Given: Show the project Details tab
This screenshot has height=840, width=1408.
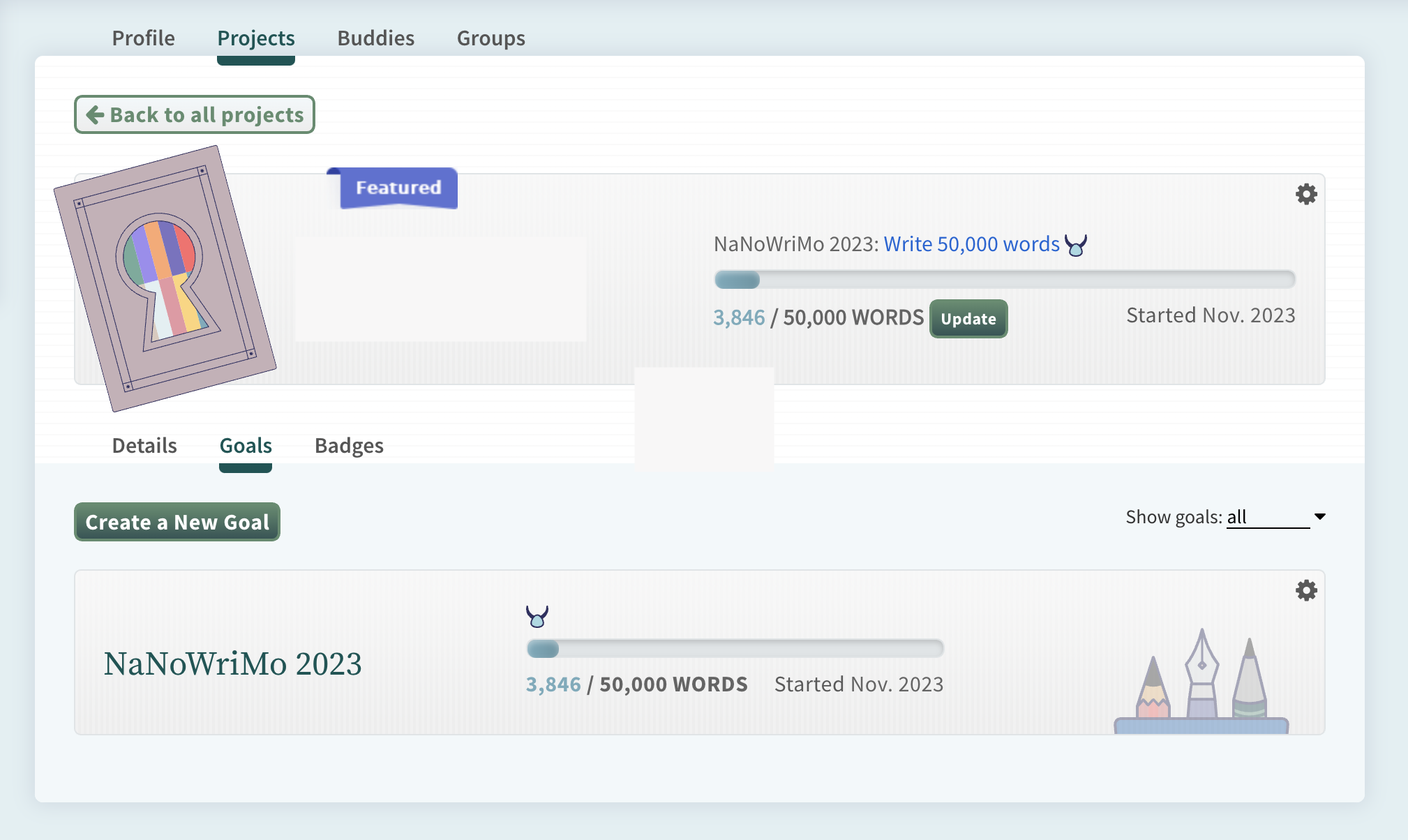Looking at the screenshot, I should tap(144, 446).
